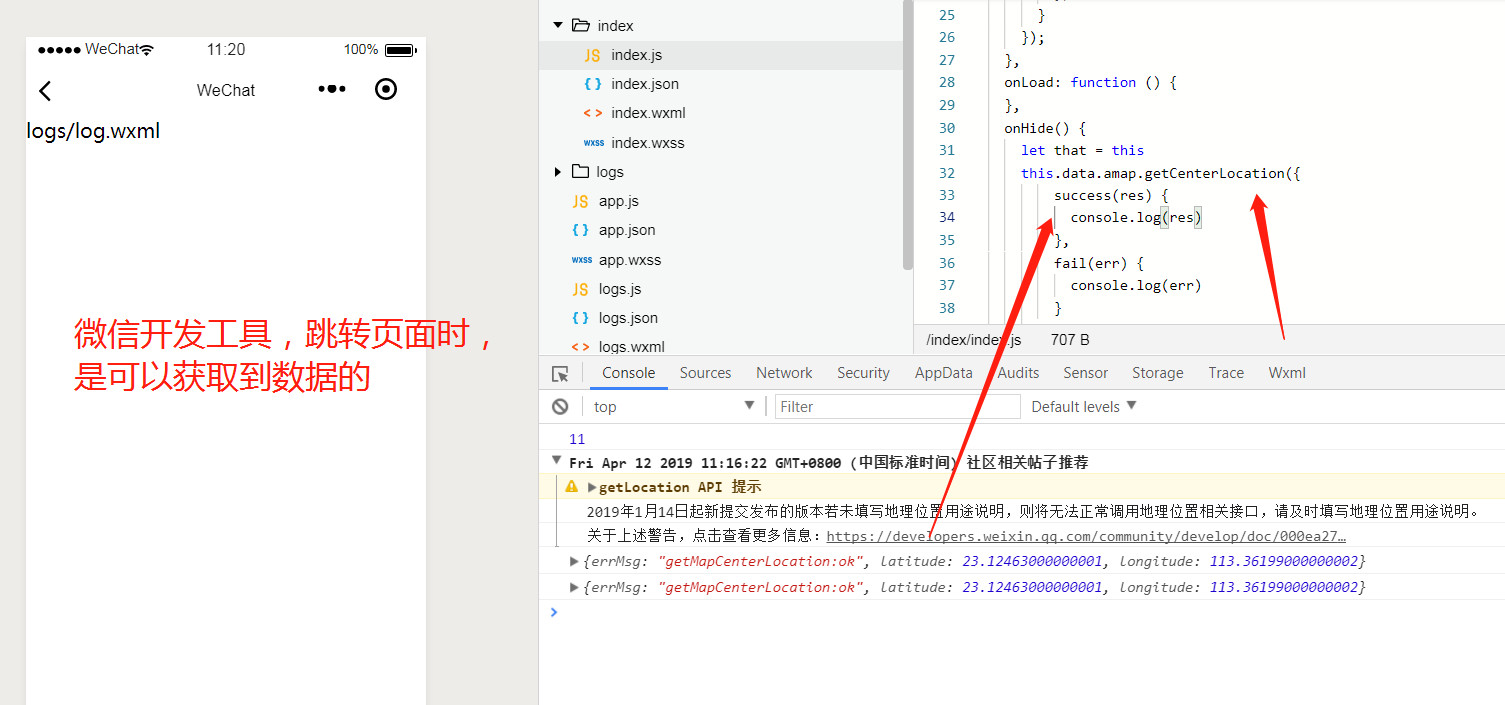Screen dimensions: 1505x705
Task: Click the braces icon beside app.json
Action: coord(580,230)
